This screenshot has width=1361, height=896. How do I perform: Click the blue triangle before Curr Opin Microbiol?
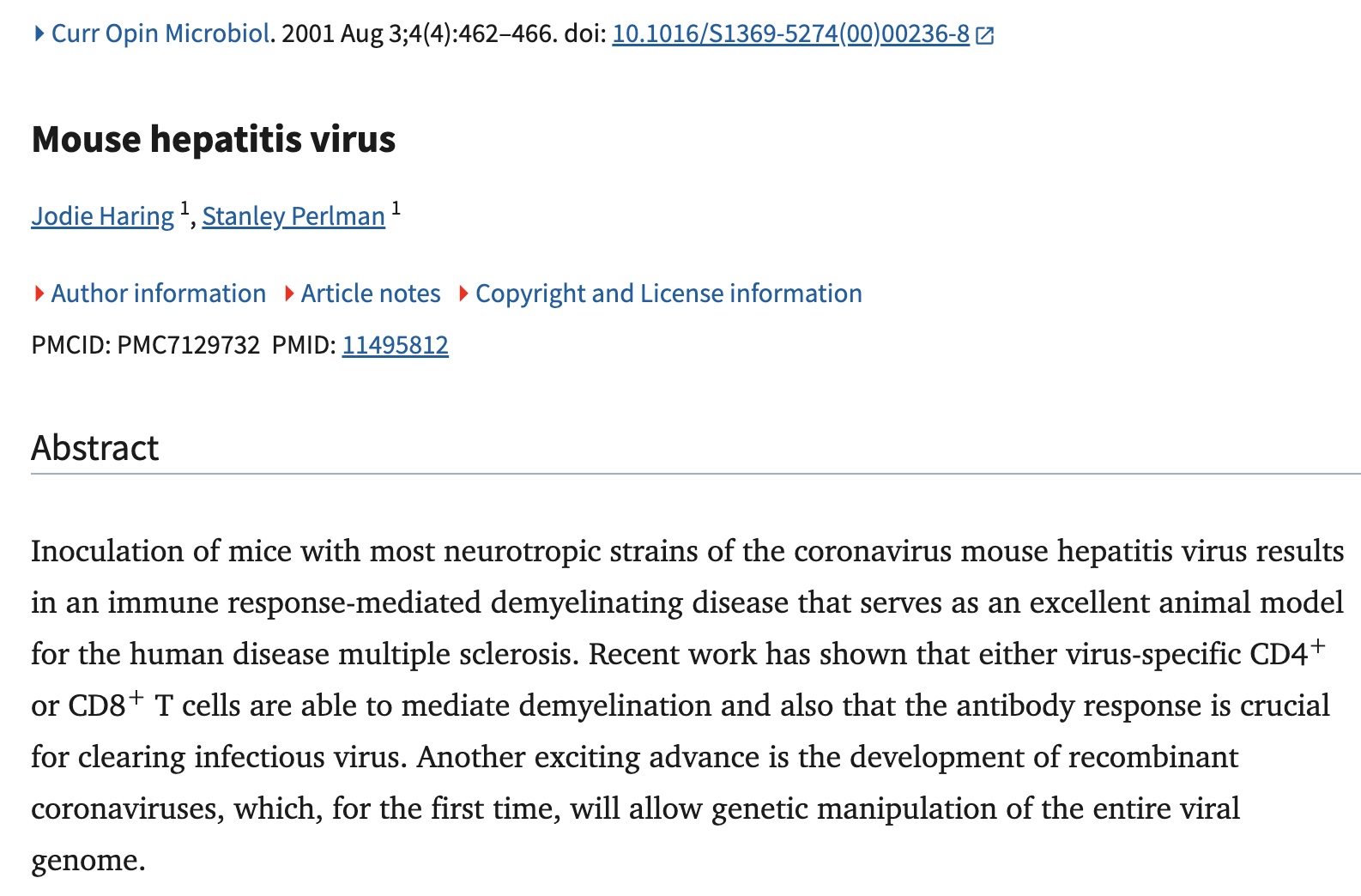point(39,33)
